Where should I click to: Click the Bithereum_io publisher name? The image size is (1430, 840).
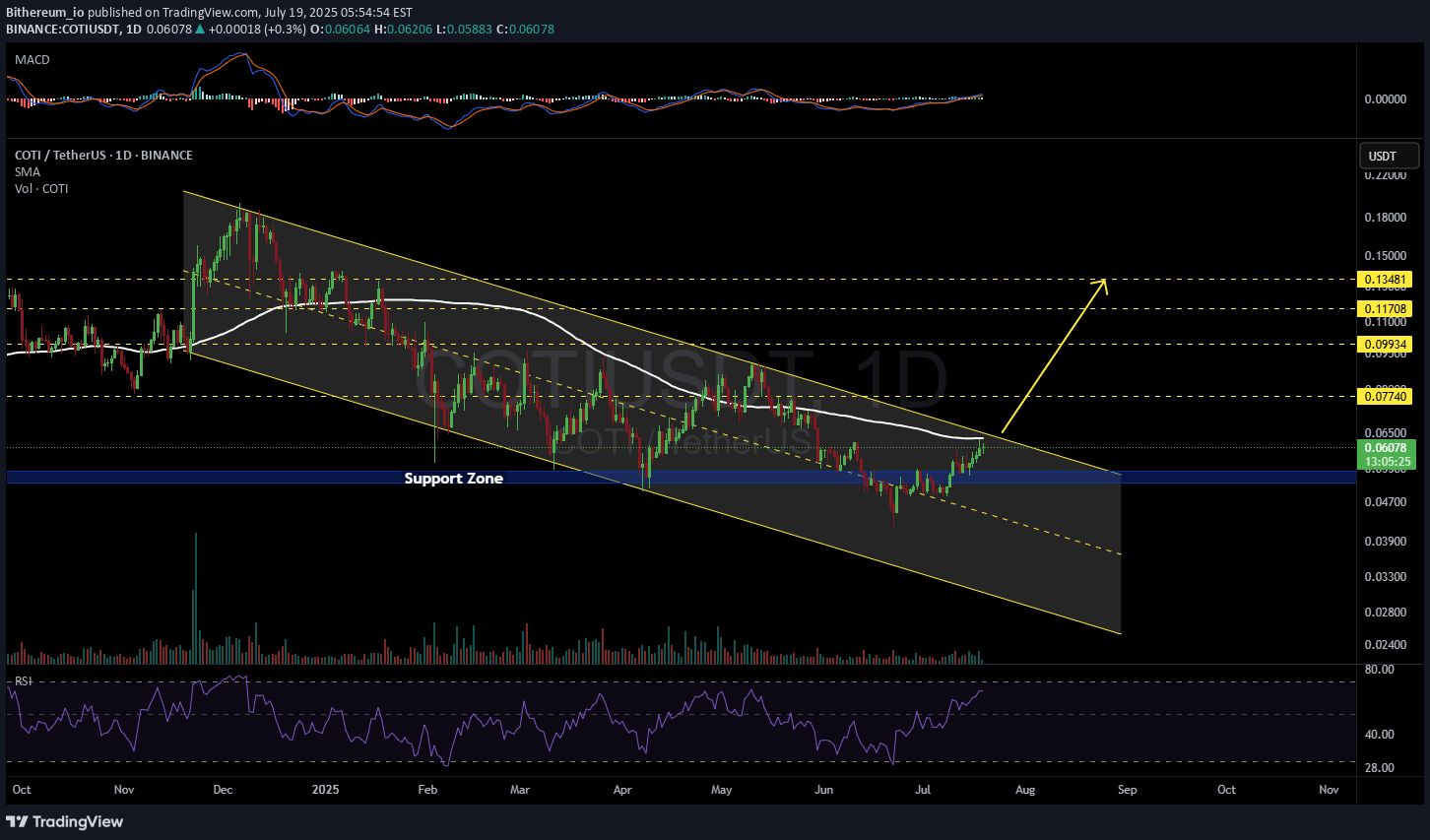(x=45, y=13)
